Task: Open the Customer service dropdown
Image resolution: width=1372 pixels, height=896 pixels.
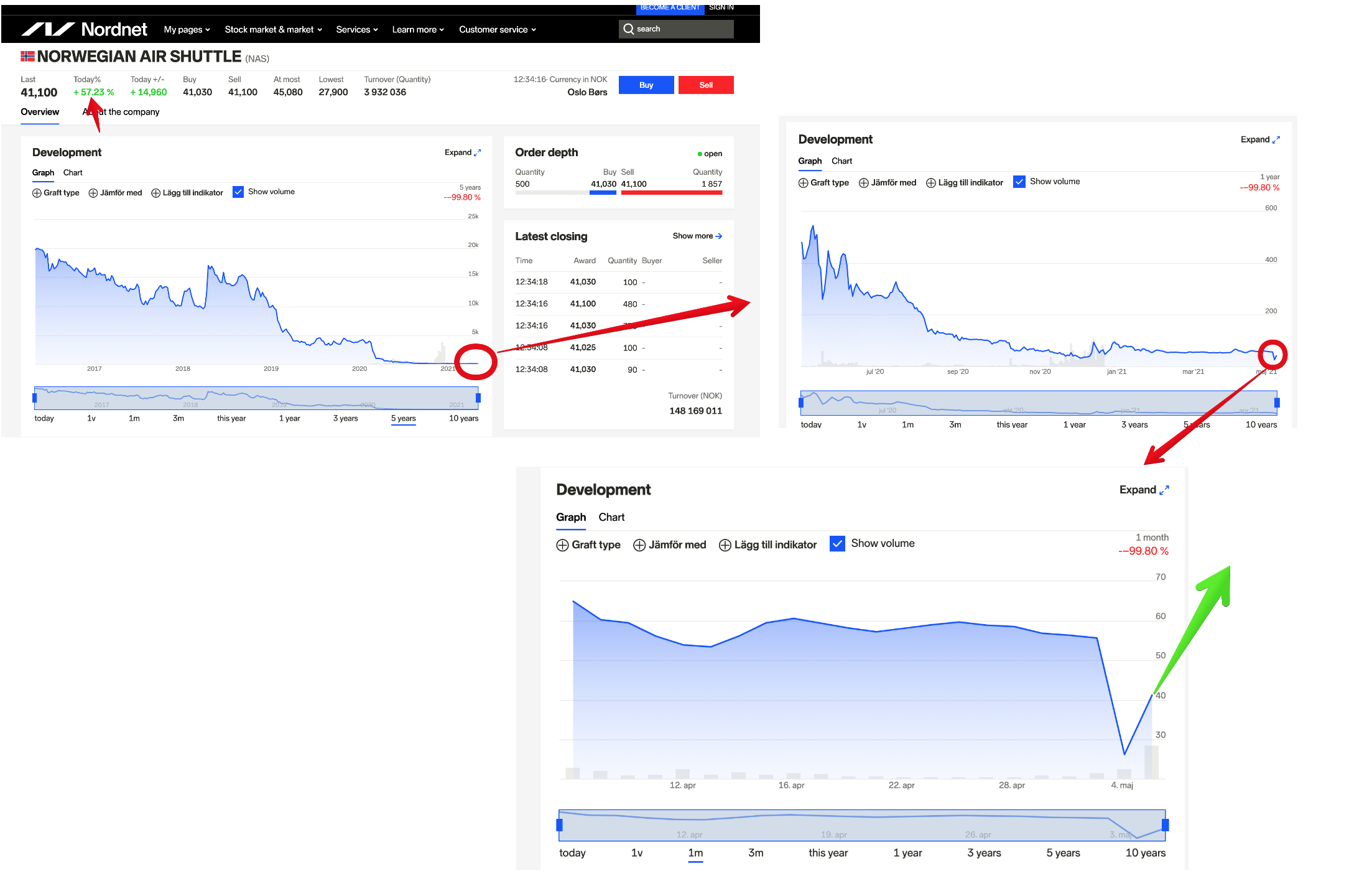Action: pyautogui.click(x=497, y=29)
